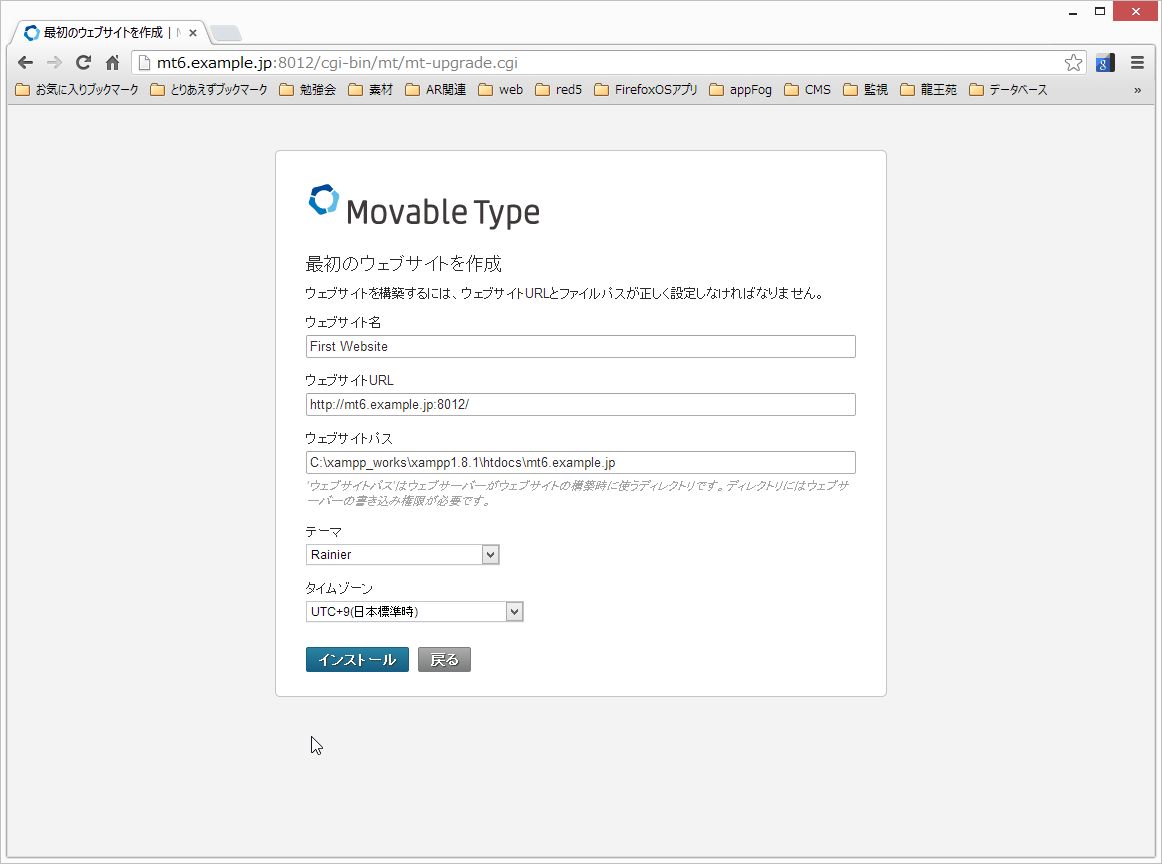This screenshot has height=864, width=1162.
Task: Open the red5 bookmark folder
Action: tap(559, 90)
